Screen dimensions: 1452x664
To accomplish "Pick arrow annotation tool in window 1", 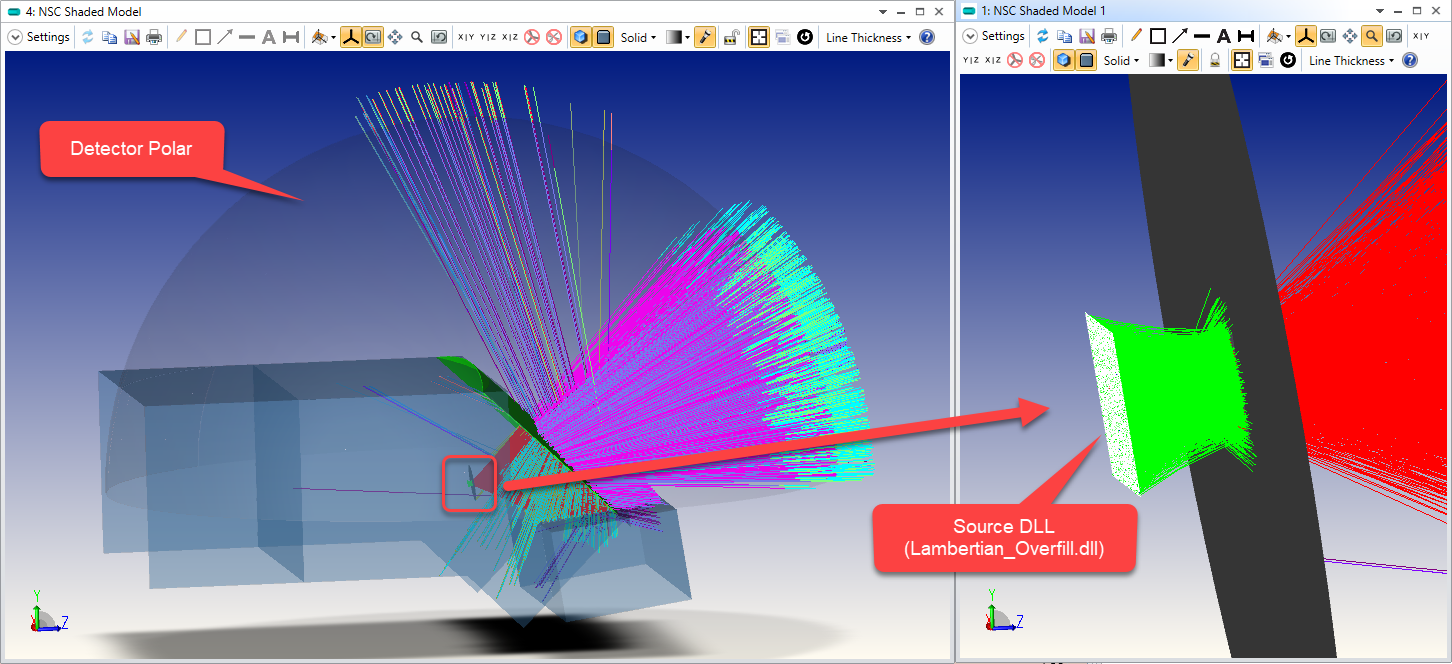I will pos(1180,36).
